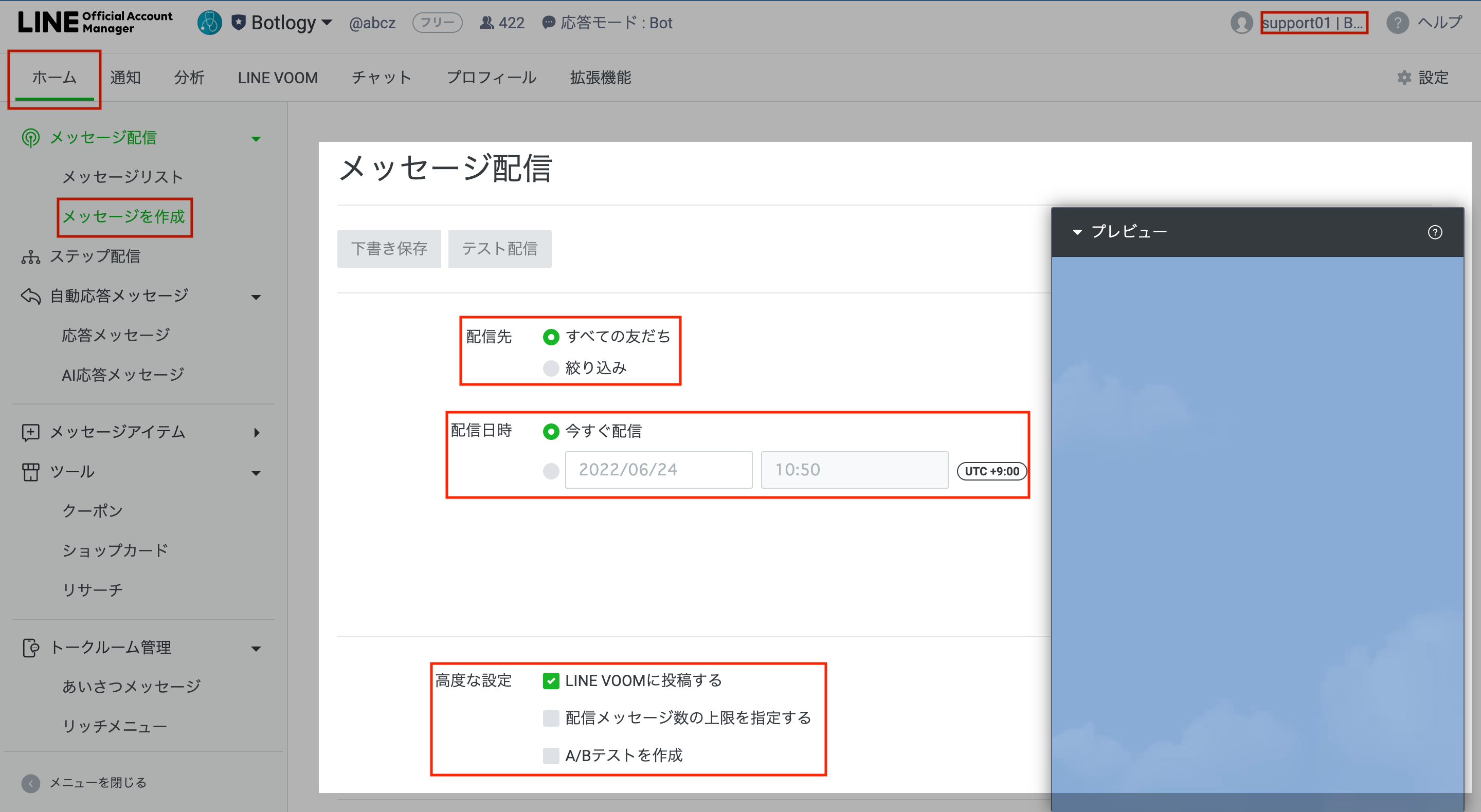Collapse the プレビュー panel
The image size is (1481, 812).
(1077, 232)
